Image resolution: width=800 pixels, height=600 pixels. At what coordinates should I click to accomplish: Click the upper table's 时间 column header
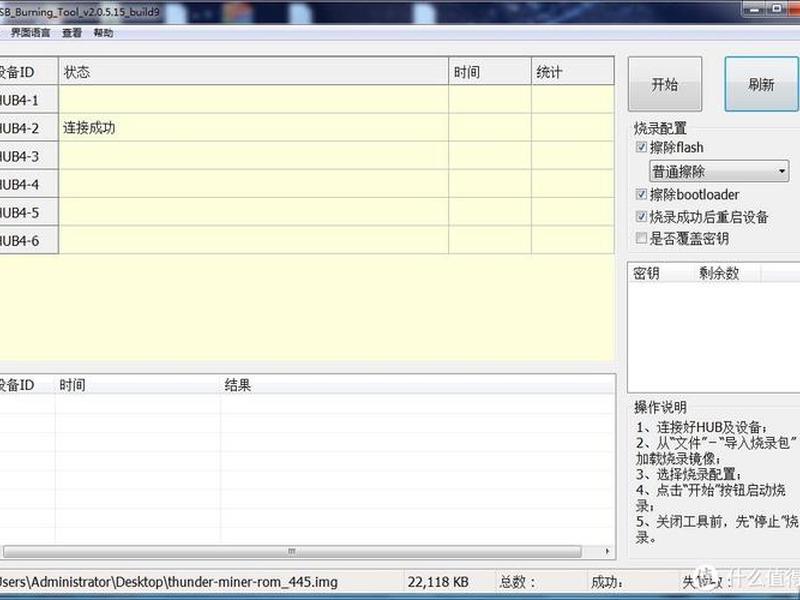(x=490, y=71)
